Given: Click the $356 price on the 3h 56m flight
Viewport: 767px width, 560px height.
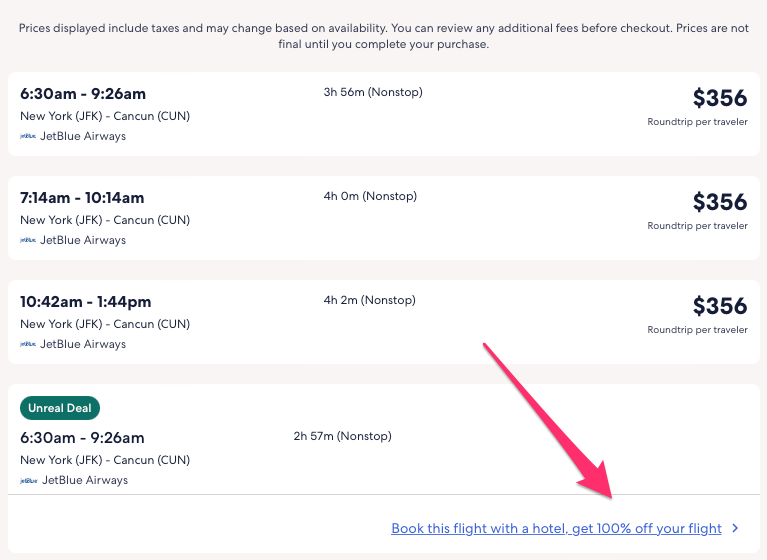Looking at the screenshot, I should point(719,98).
